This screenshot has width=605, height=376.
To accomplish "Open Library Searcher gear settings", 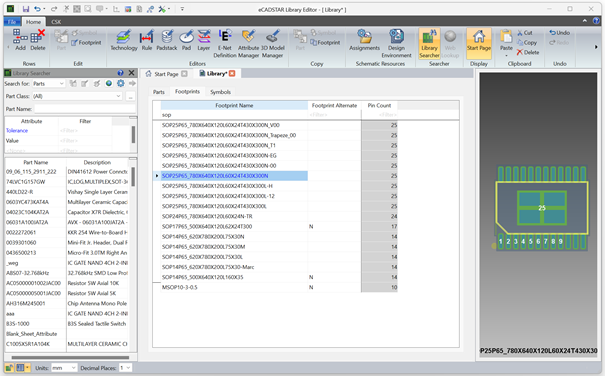I will [121, 83].
